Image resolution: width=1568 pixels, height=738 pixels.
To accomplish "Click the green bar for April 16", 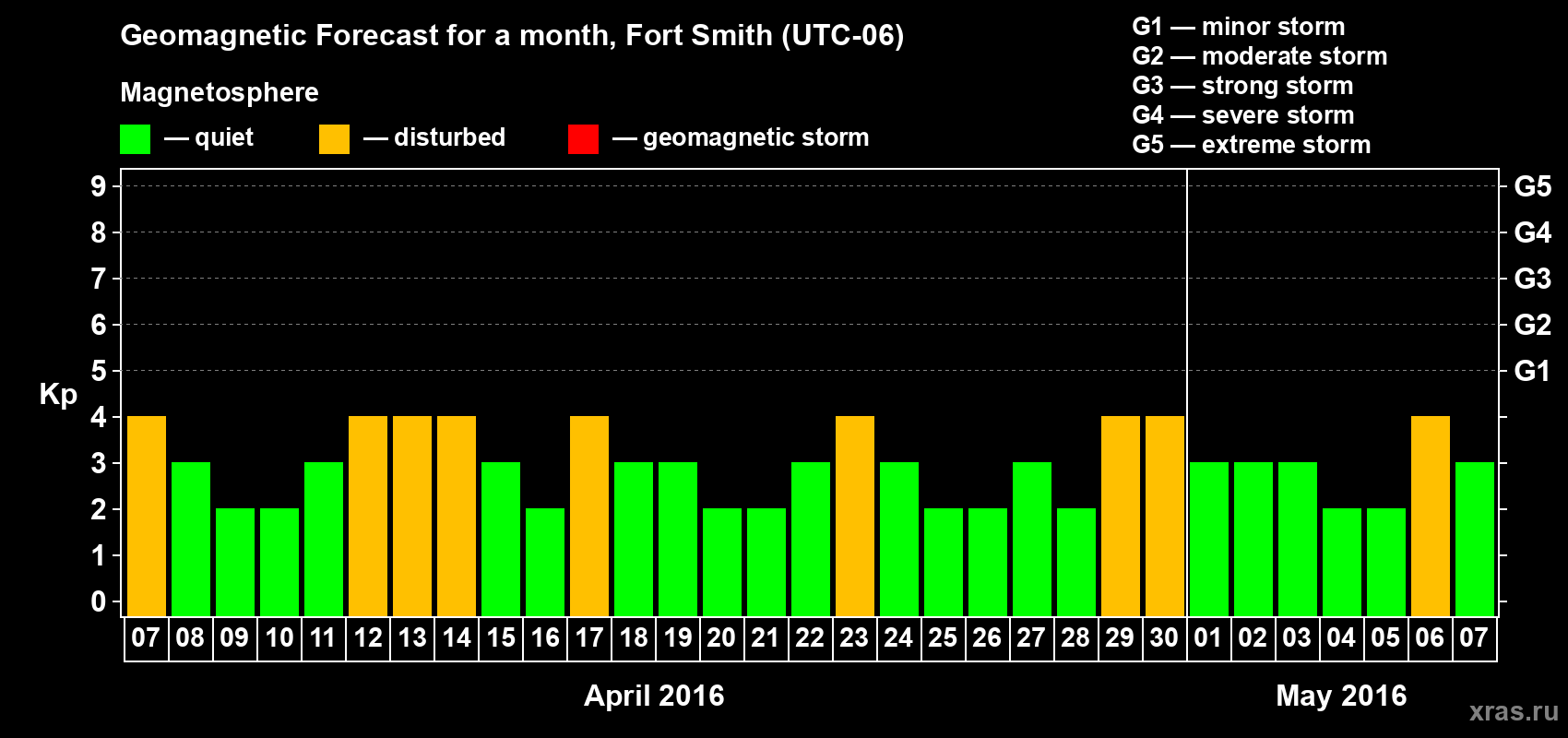I will point(545,563).
